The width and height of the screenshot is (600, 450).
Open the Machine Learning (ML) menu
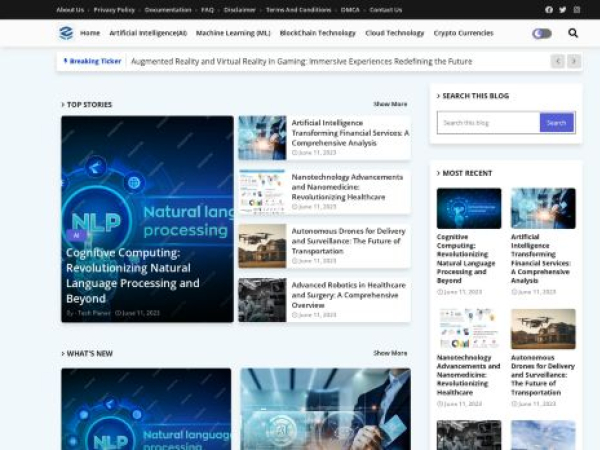233,33
